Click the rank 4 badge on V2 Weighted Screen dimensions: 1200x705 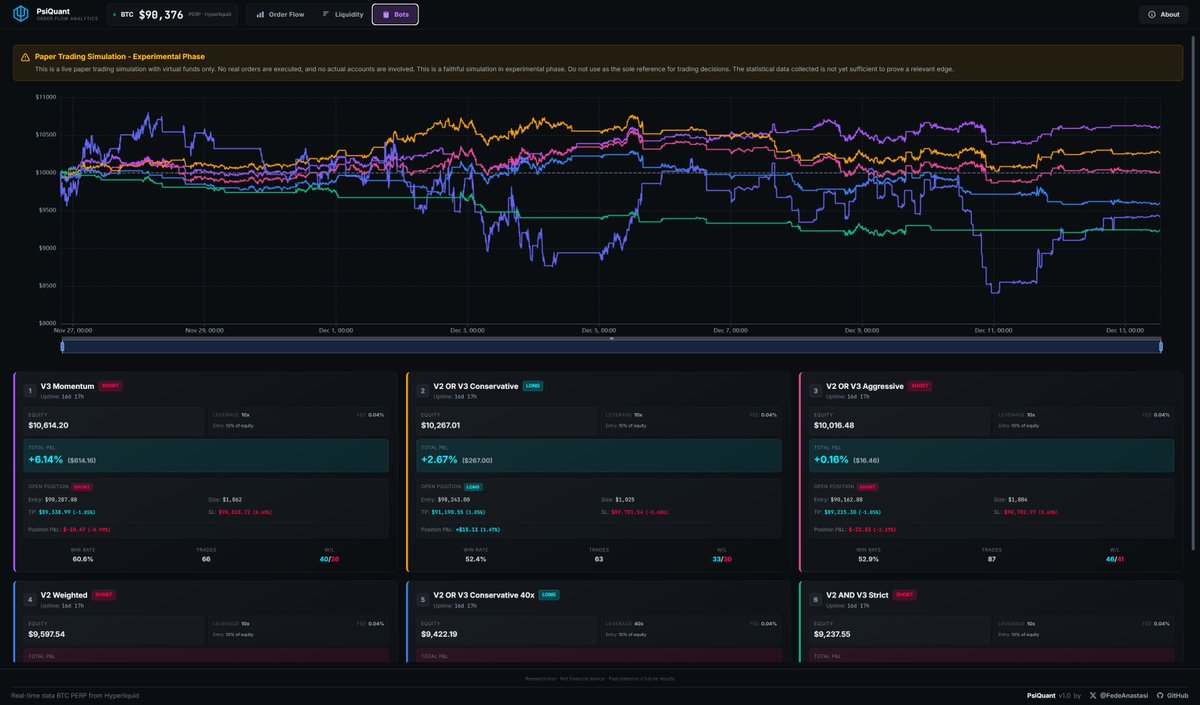30,599
